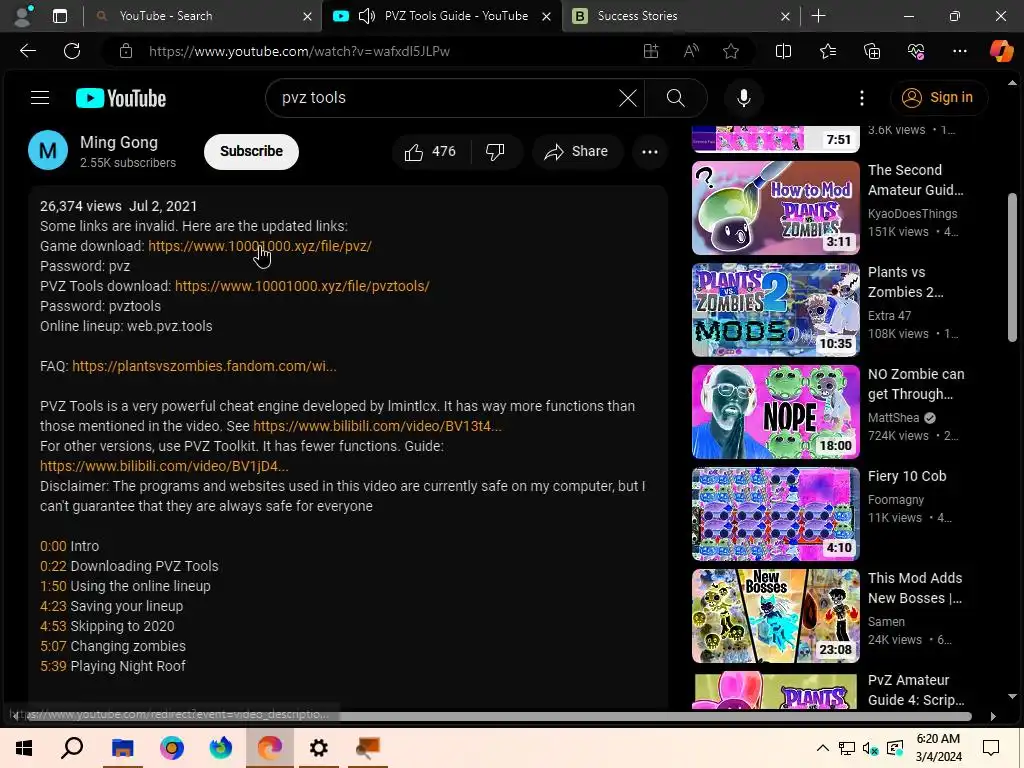1024x768 pixels.
Task: Go back in the browser
Action: [27, 51]
